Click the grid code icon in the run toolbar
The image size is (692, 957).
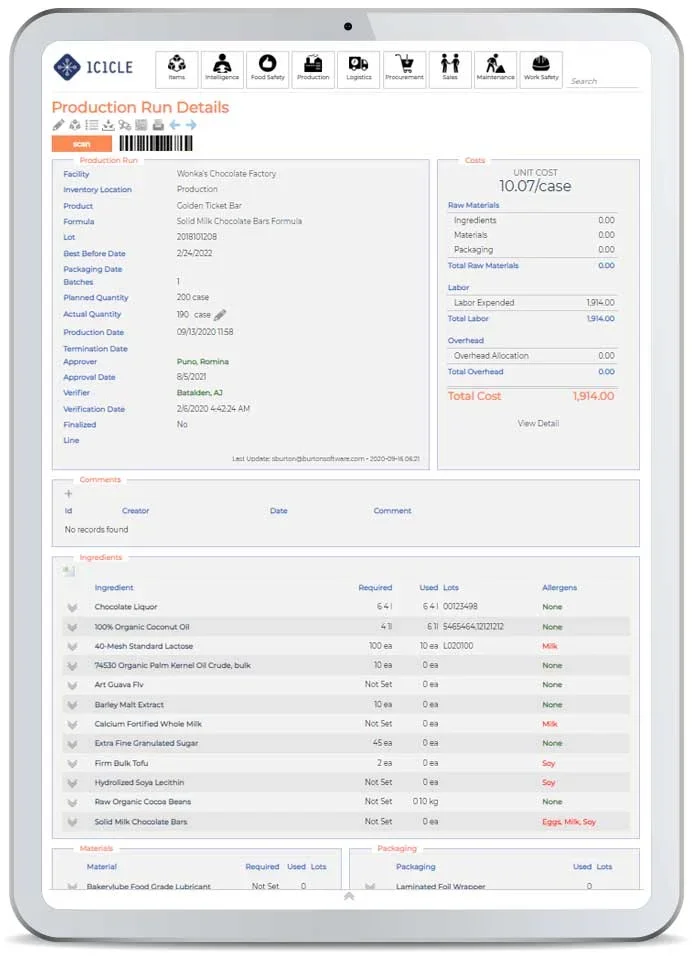pyautogui.click(x=141, y=125)
